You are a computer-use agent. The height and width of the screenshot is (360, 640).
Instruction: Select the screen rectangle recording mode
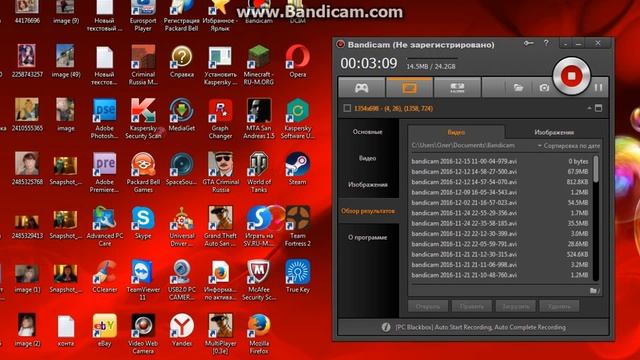[409, 87]
